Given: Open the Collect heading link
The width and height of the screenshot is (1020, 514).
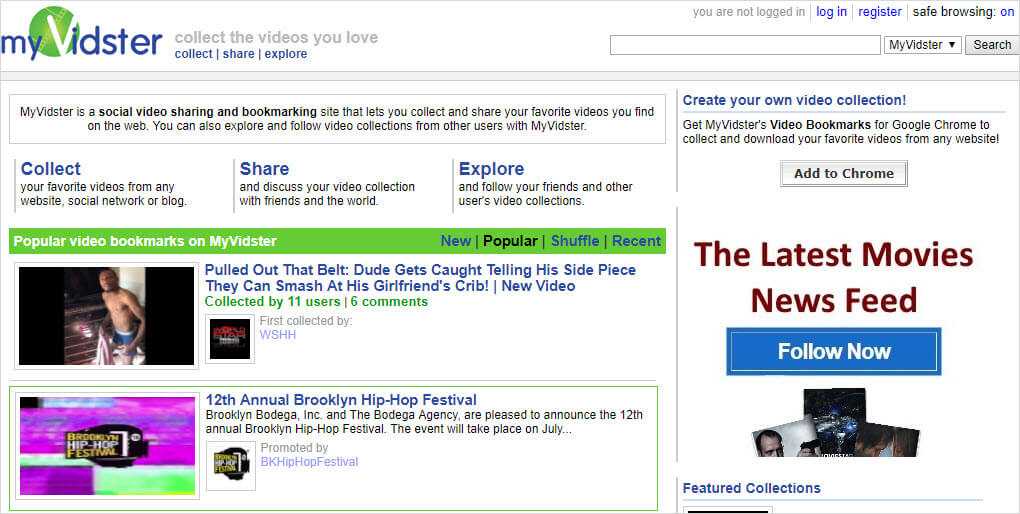Looking at the screenshot, I should tap(51, 169).
